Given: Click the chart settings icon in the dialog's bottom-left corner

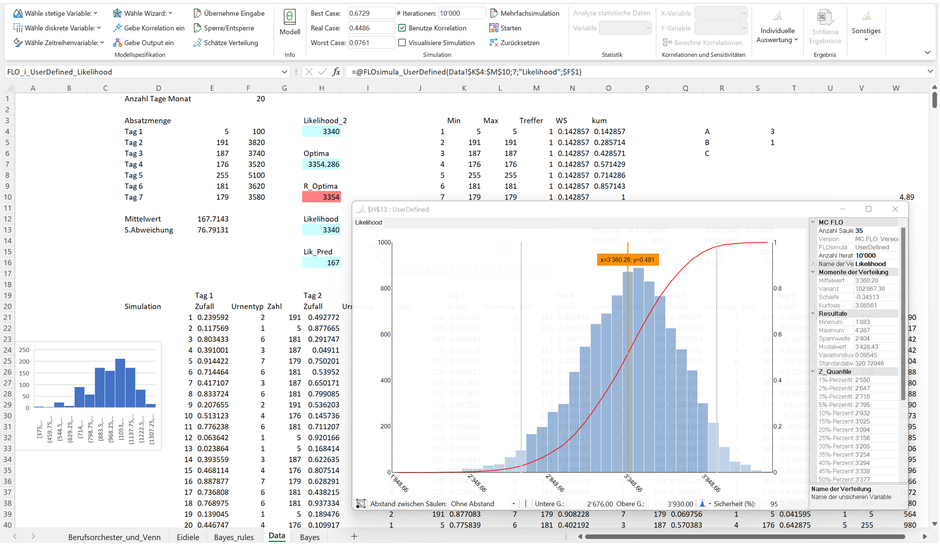Looking at the screenshot, I should (360, 504).
